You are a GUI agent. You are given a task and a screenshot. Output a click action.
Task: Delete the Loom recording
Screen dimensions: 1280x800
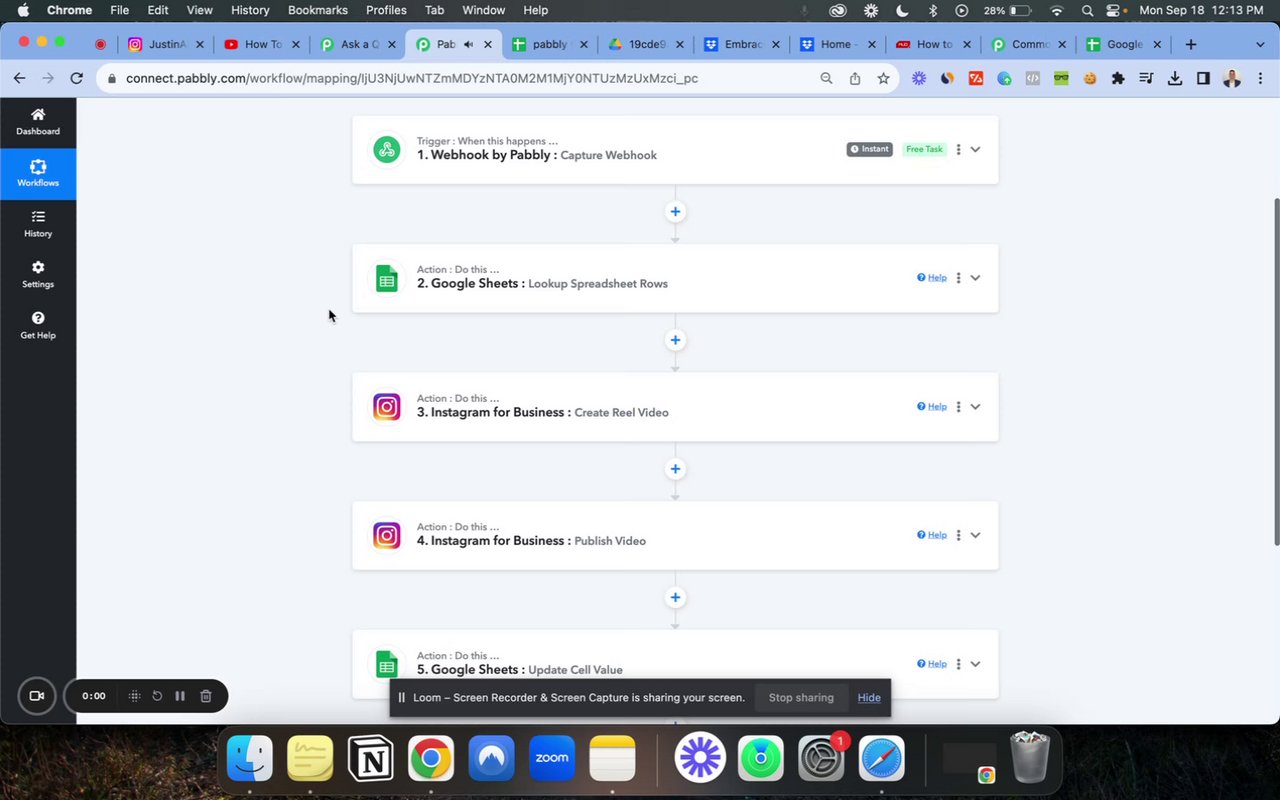click(x=205, y=696)
